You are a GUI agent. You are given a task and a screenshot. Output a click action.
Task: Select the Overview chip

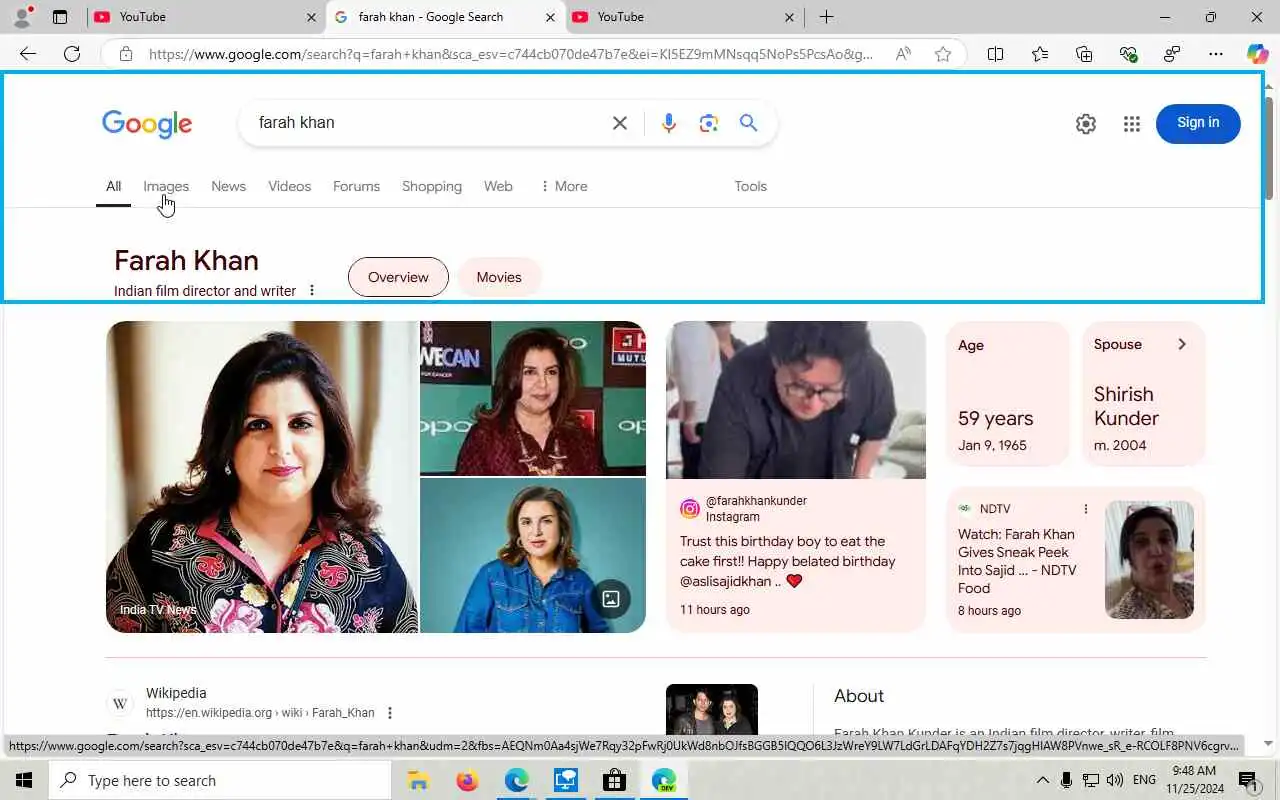coord(398,277)
